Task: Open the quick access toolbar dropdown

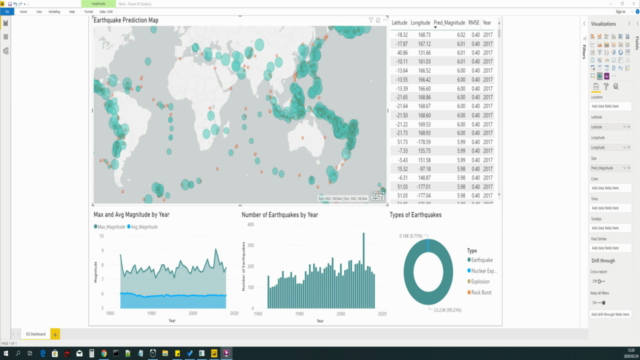Action: click(x=25, y=4)
